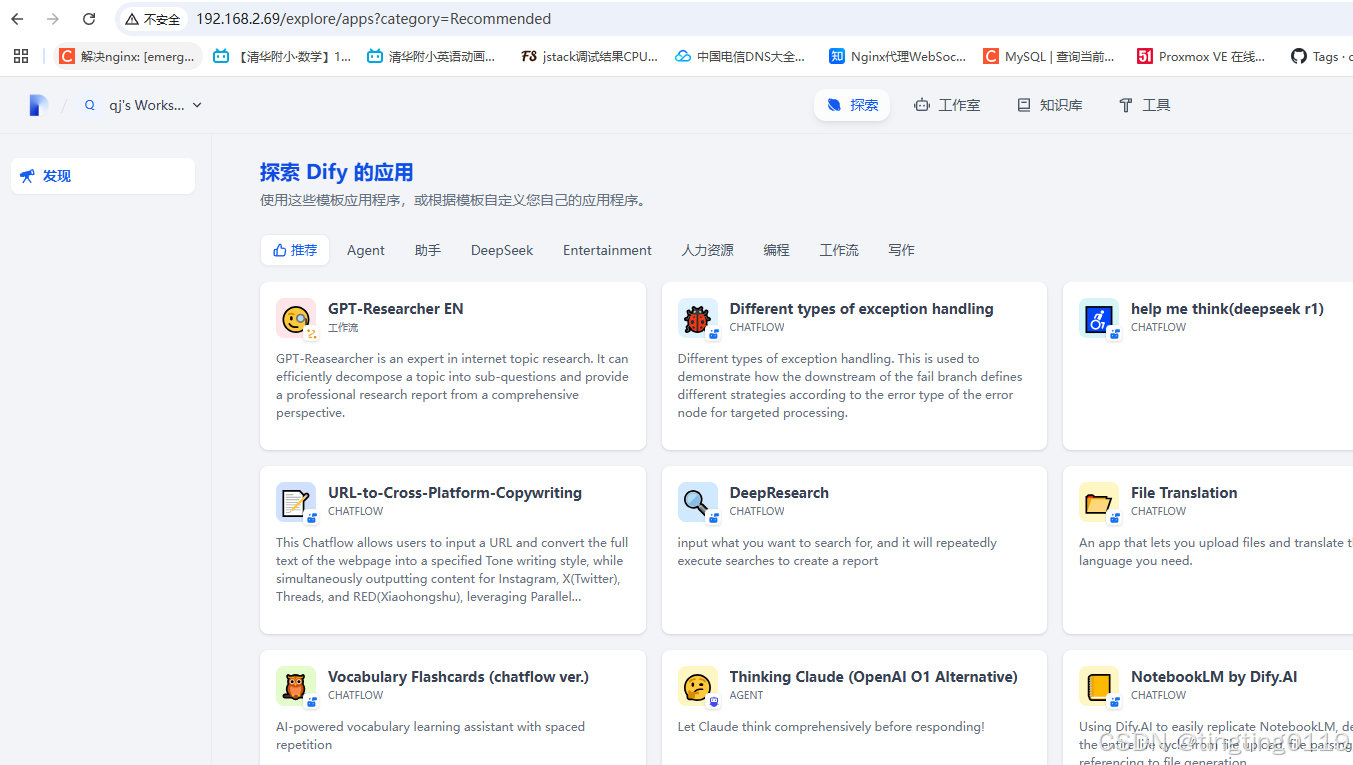
Task: Click the 不安全 security warning badge
Action: (x=153, y=19)
